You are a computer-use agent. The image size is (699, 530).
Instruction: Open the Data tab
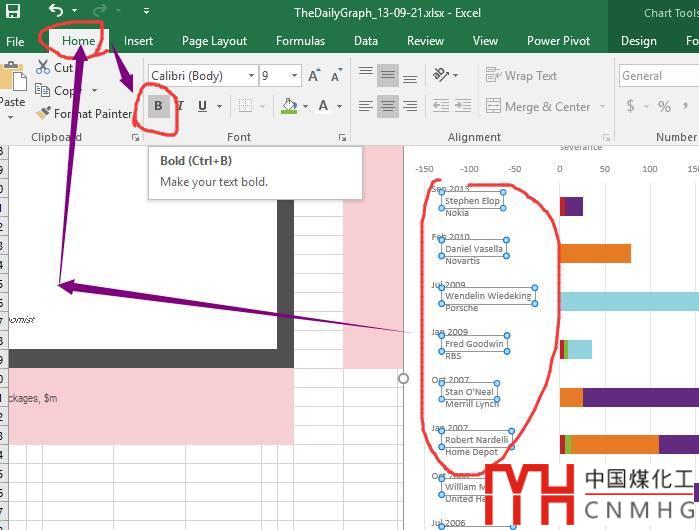point(366,41)
